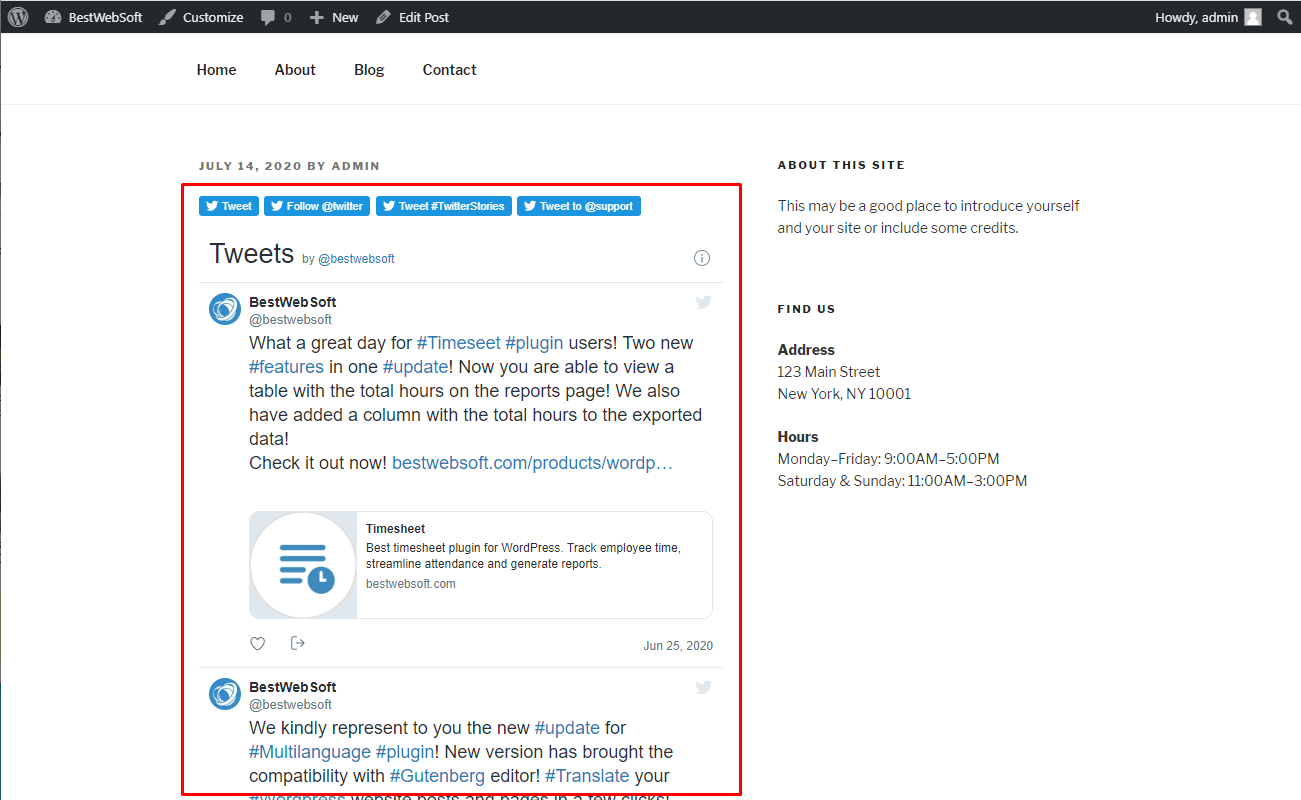Open the Timesheet card title
This screenshot has width=1301, height=800.
(x=396, y=529)
